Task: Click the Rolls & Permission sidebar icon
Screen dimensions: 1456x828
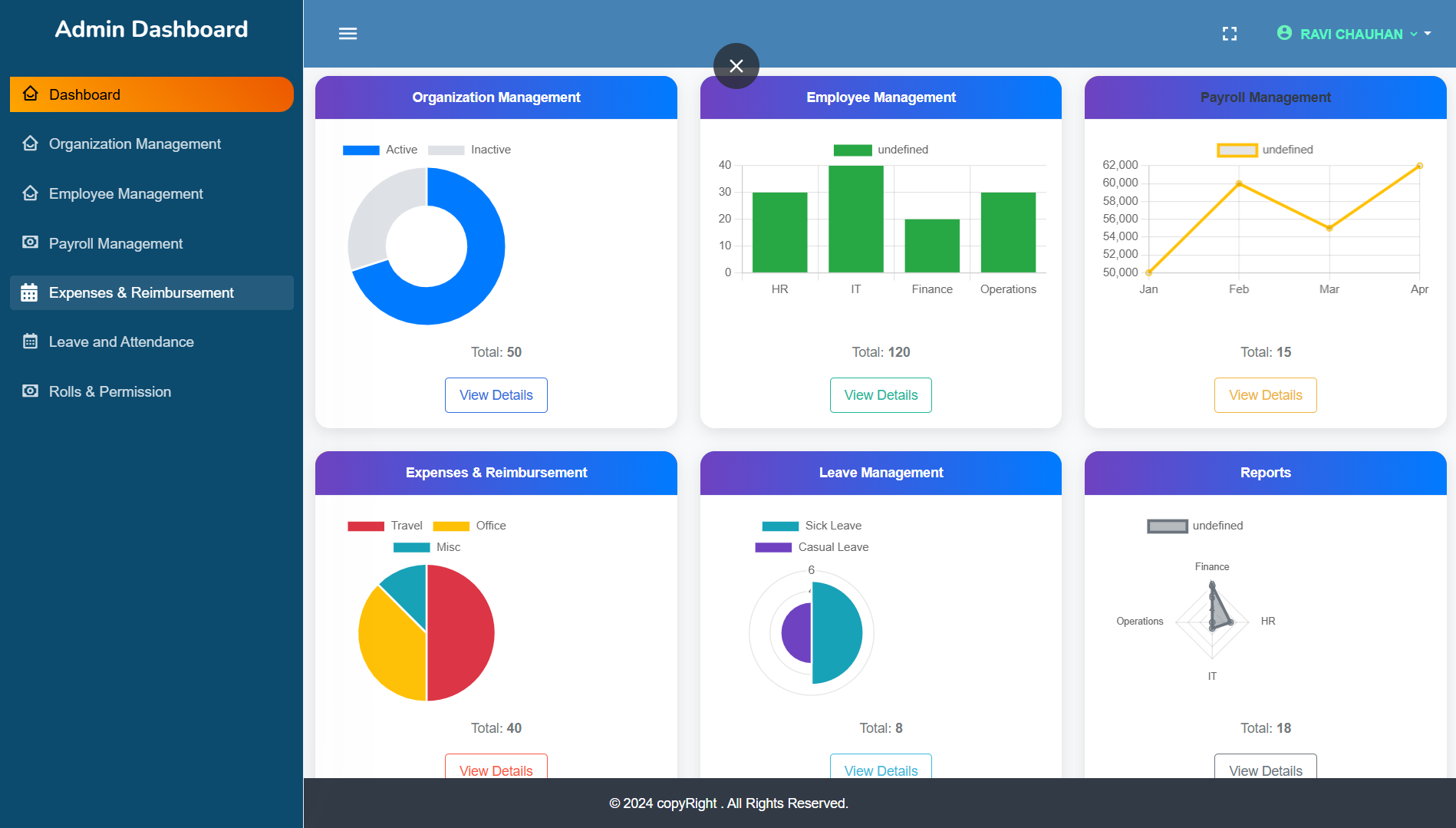Action: point(30,391)
